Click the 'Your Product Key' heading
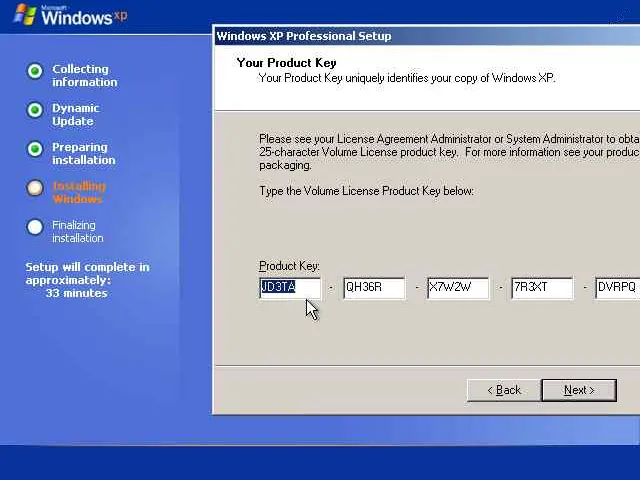 click(287, 63)
